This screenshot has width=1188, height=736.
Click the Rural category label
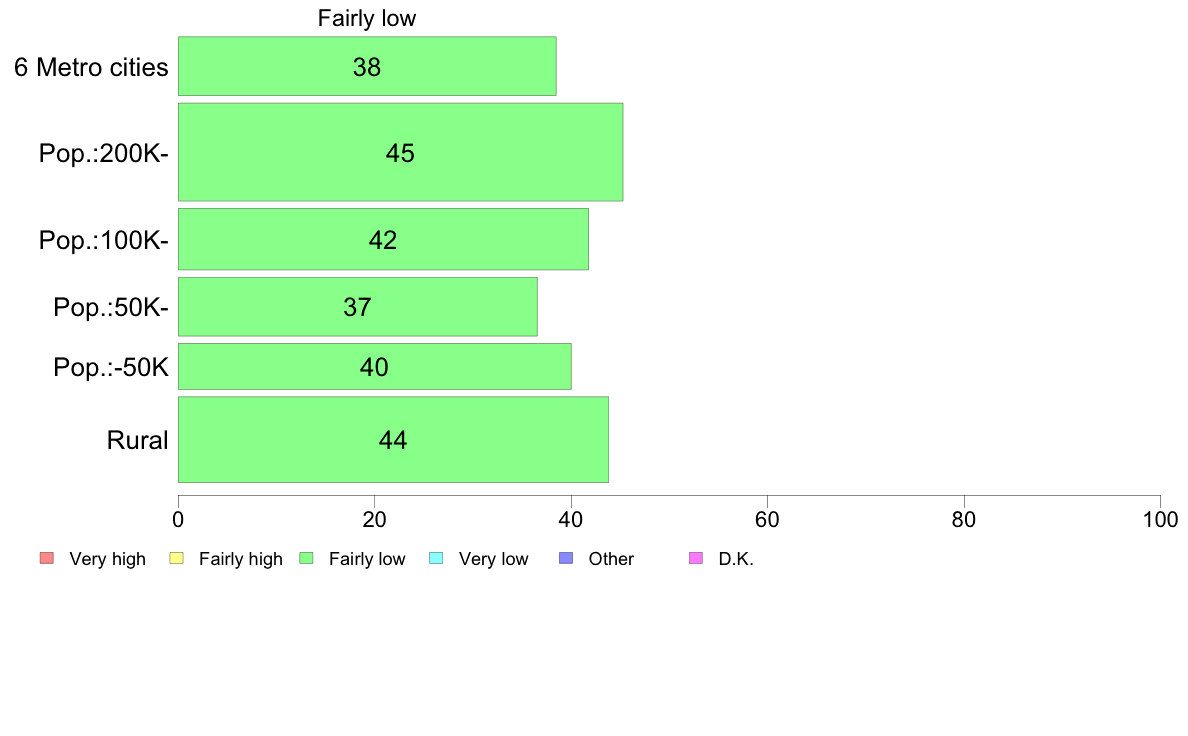(x=137, y=440)
